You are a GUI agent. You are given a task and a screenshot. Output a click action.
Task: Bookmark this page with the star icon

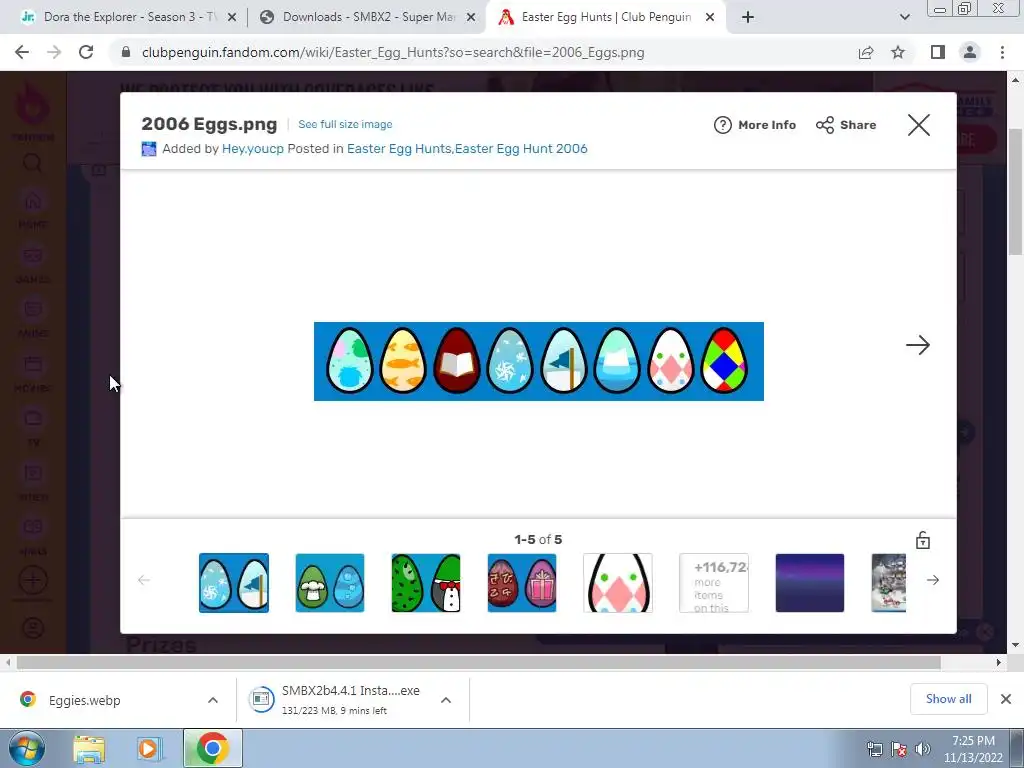pyautogui.click(x=898, y=52)
